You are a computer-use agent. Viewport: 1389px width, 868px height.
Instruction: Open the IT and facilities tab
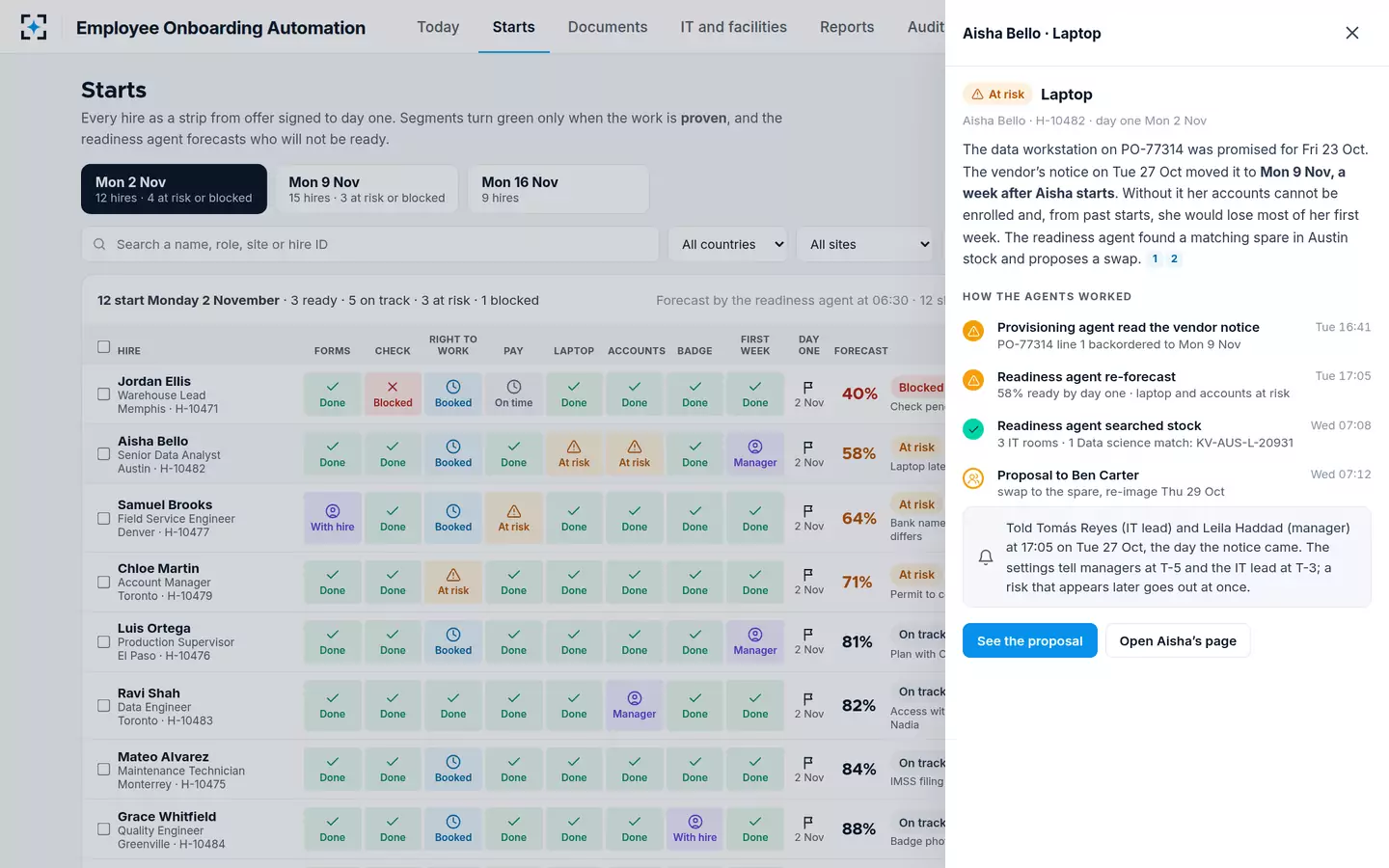pos(733,27)
